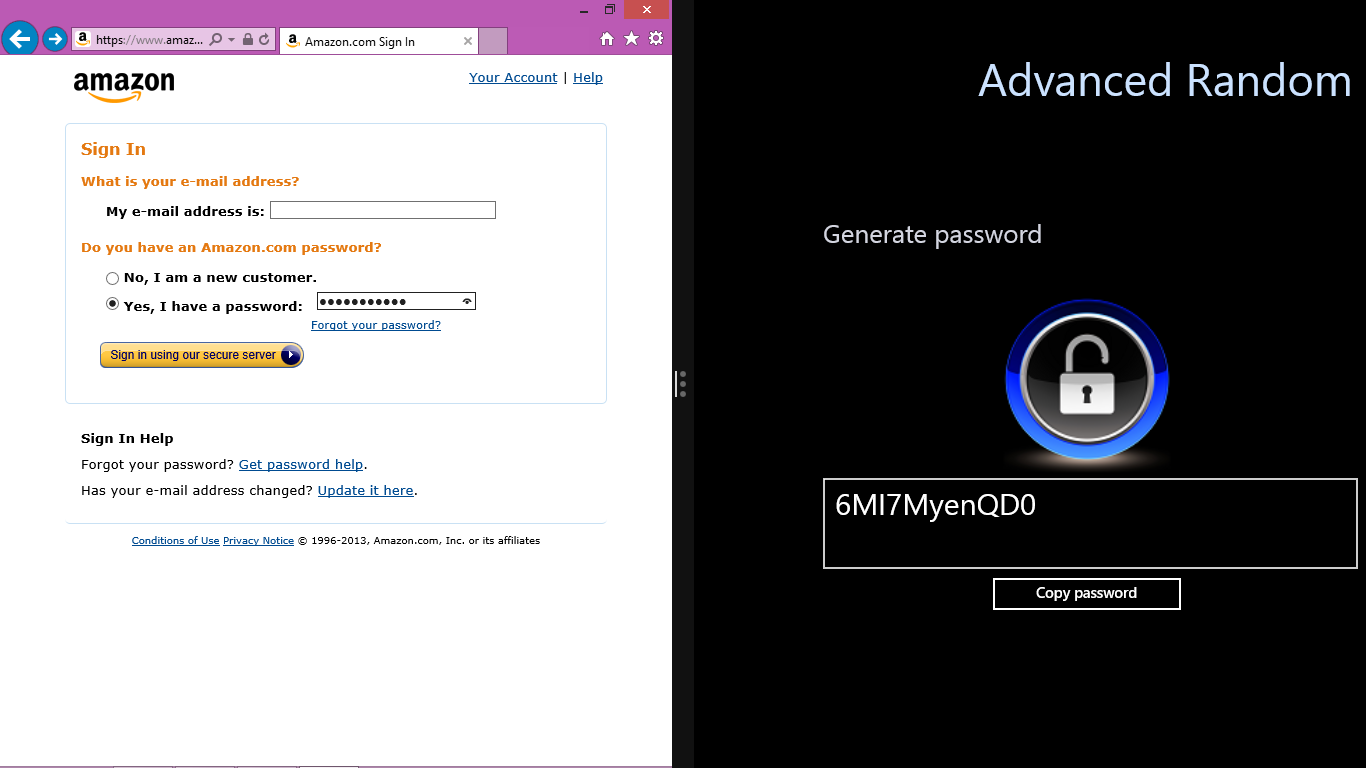This screenshot has width=1366, height=768.
Task: Close the Amazon.com Sign In tab
Action: [467, 41]
